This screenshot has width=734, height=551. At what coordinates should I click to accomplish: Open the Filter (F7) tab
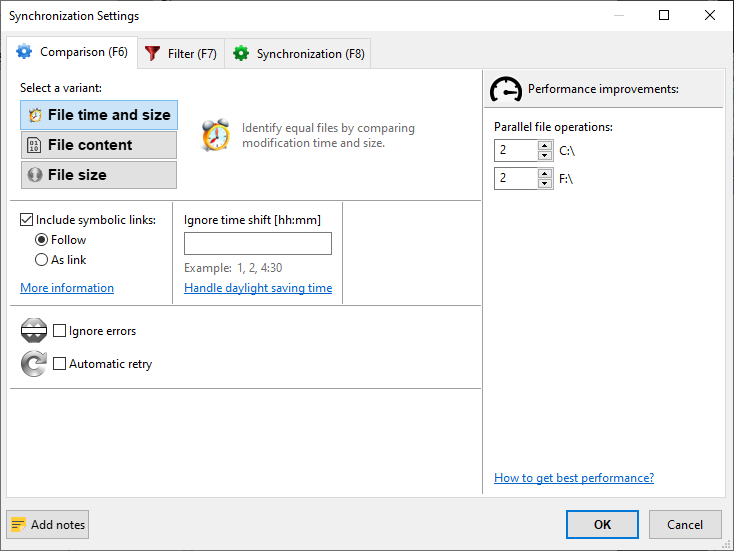(x=180, y=54)
